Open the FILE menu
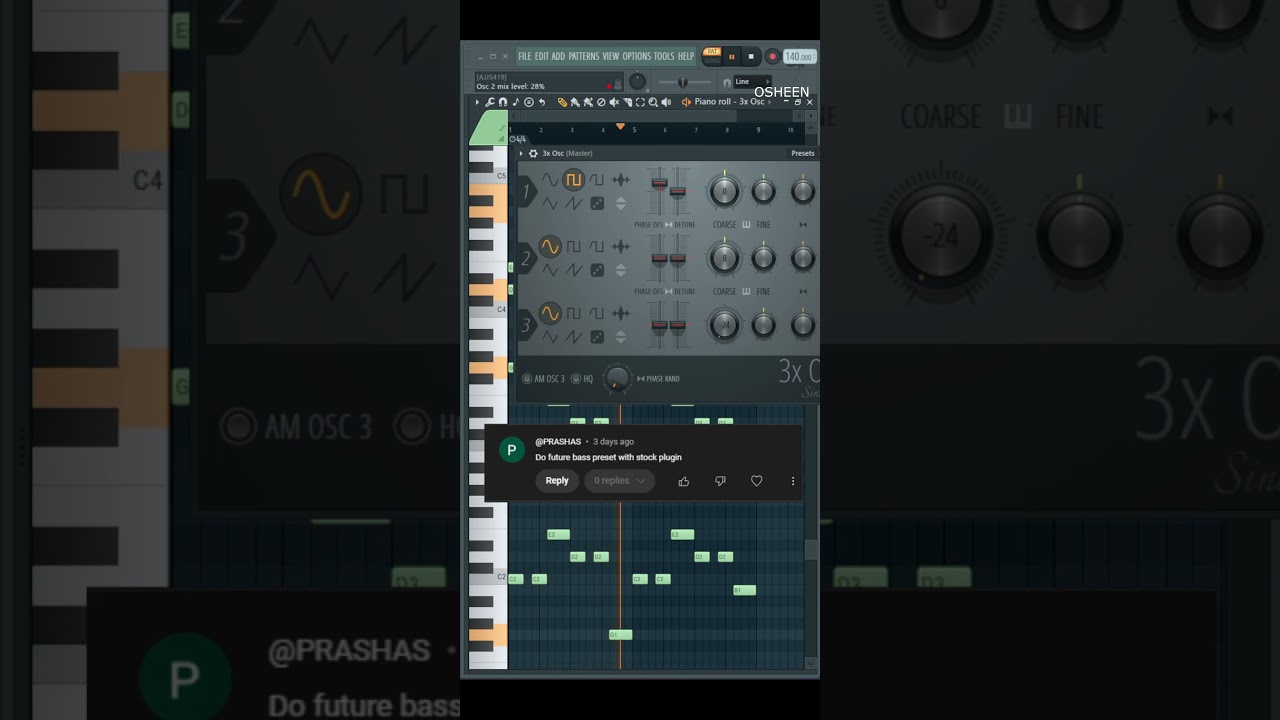 [x=525, y=57]
